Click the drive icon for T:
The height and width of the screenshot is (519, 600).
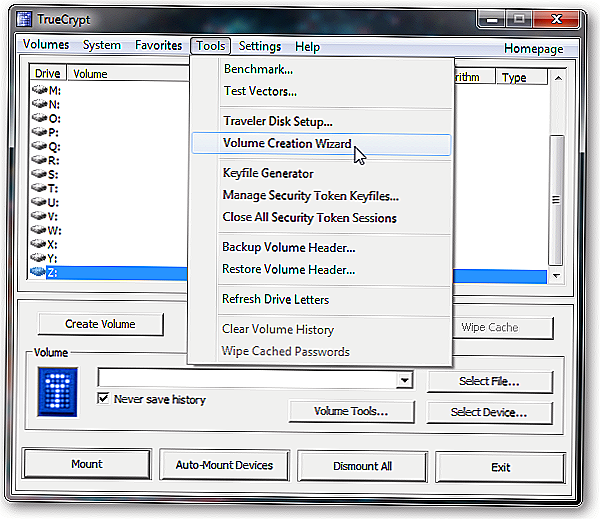pyautogui.click(x=40, y=188)
